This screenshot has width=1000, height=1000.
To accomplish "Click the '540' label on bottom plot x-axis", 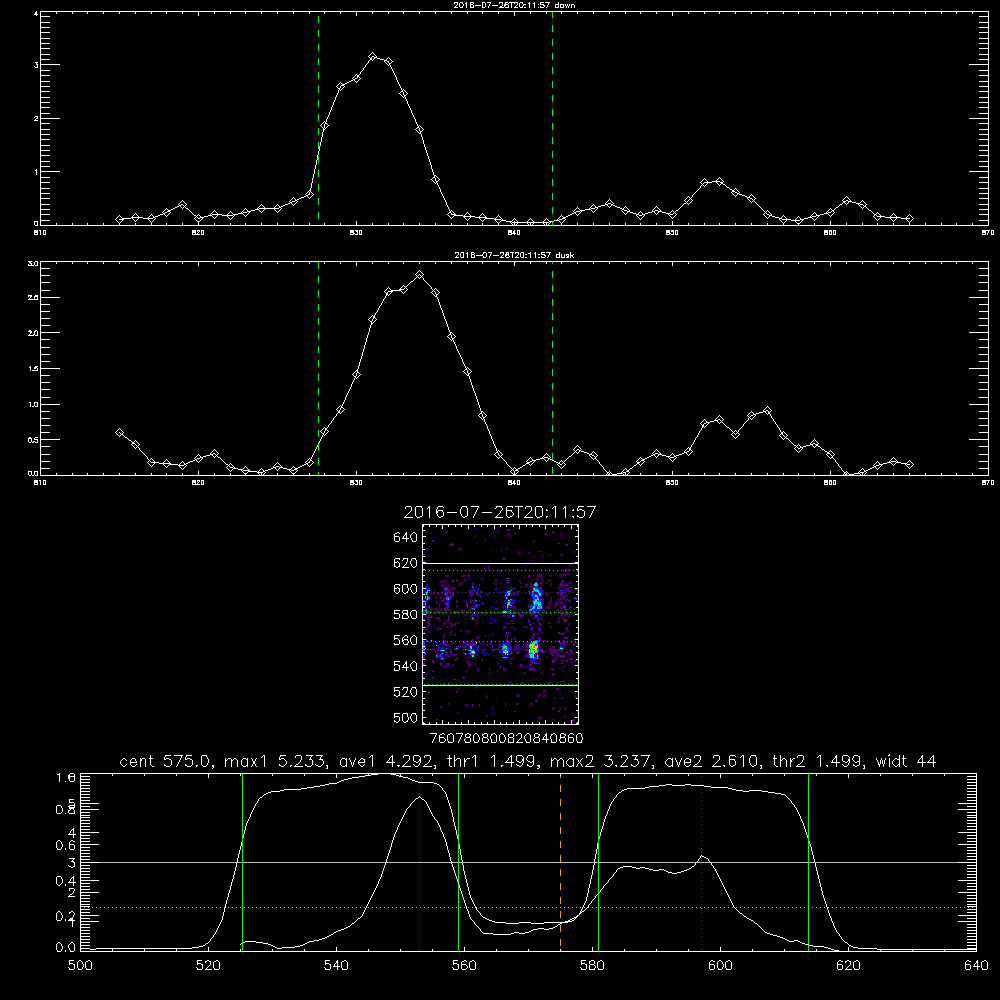I will pos(336,966).
